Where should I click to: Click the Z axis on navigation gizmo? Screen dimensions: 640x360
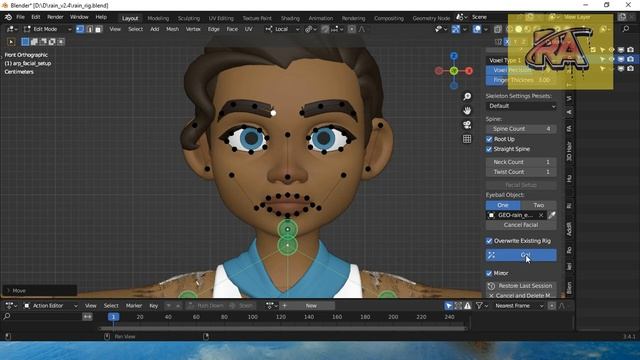(454, 56)
